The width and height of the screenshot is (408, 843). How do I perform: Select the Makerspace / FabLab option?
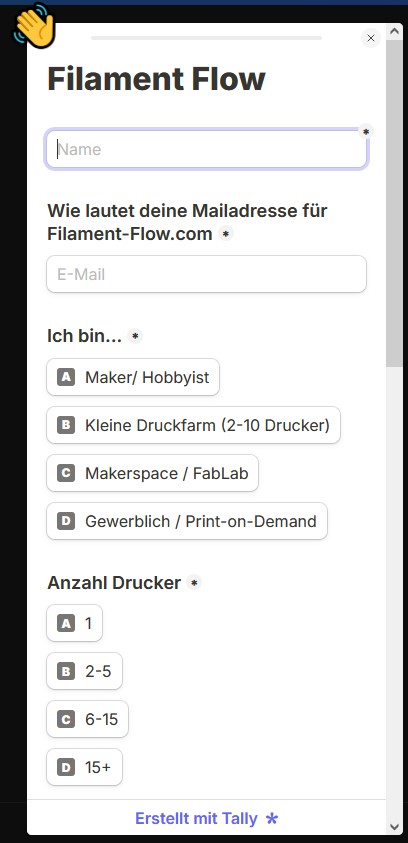coord(153,473)
